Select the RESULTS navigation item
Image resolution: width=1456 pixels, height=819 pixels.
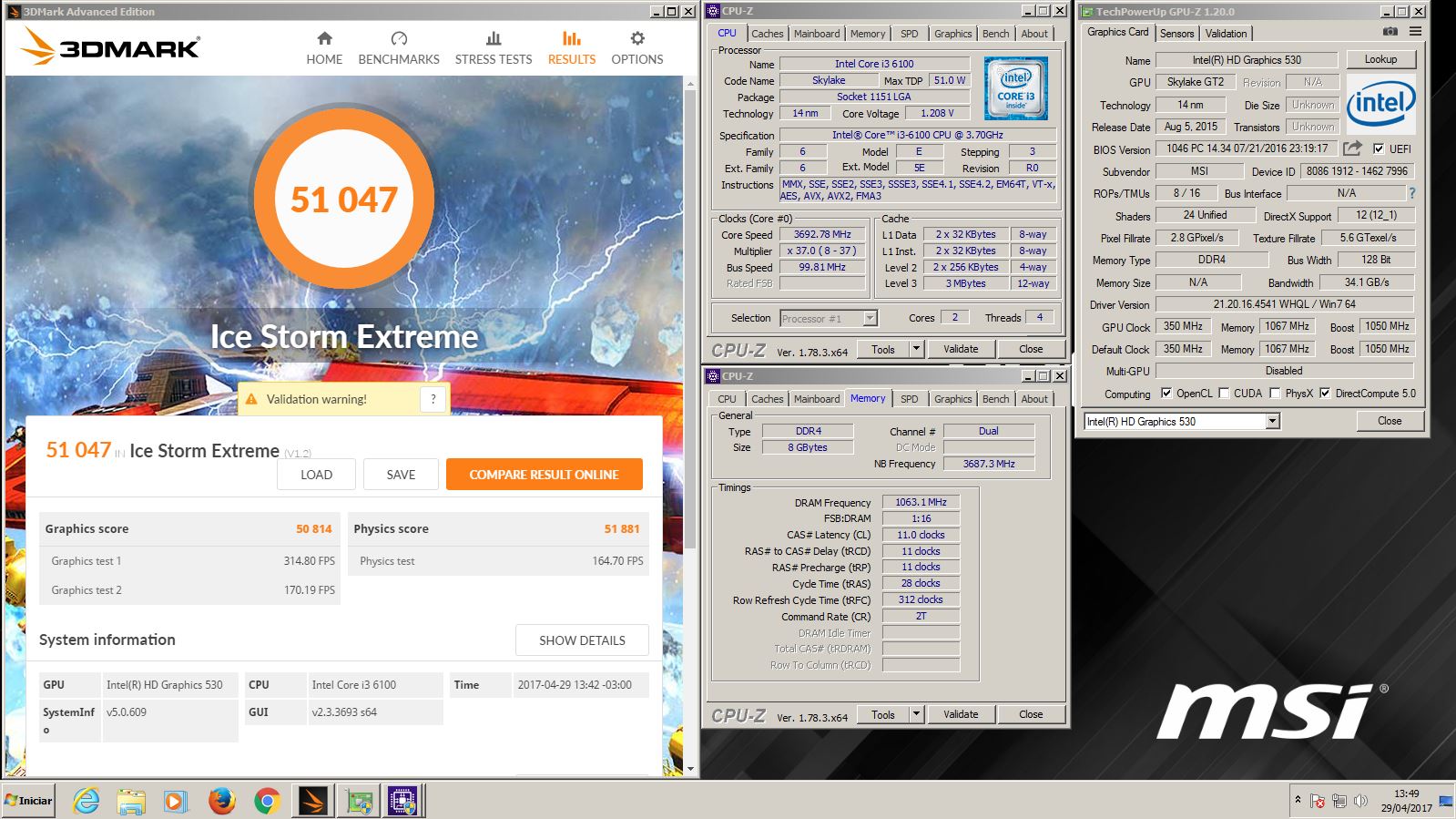pos(572,48)
